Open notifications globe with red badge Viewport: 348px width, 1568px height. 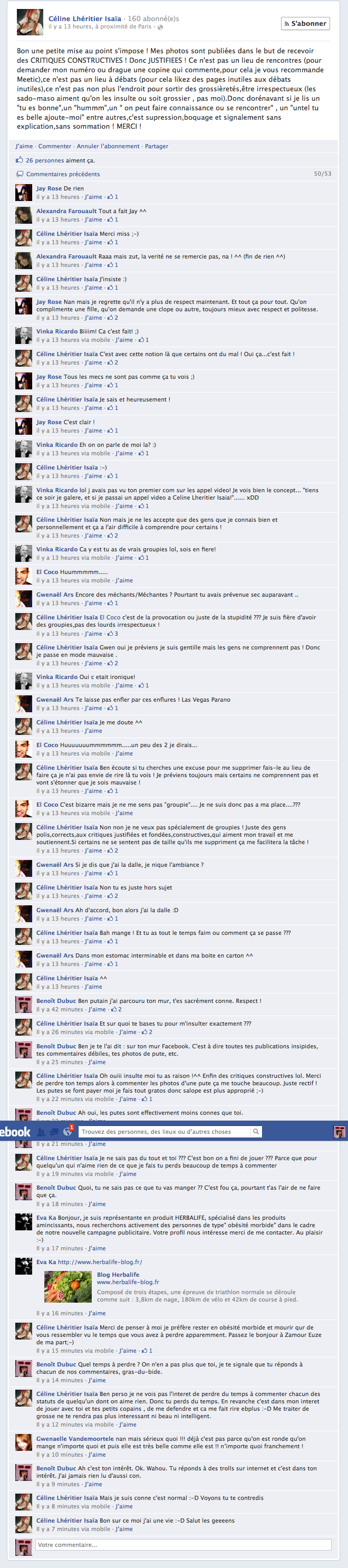[x=68, y=1131]
